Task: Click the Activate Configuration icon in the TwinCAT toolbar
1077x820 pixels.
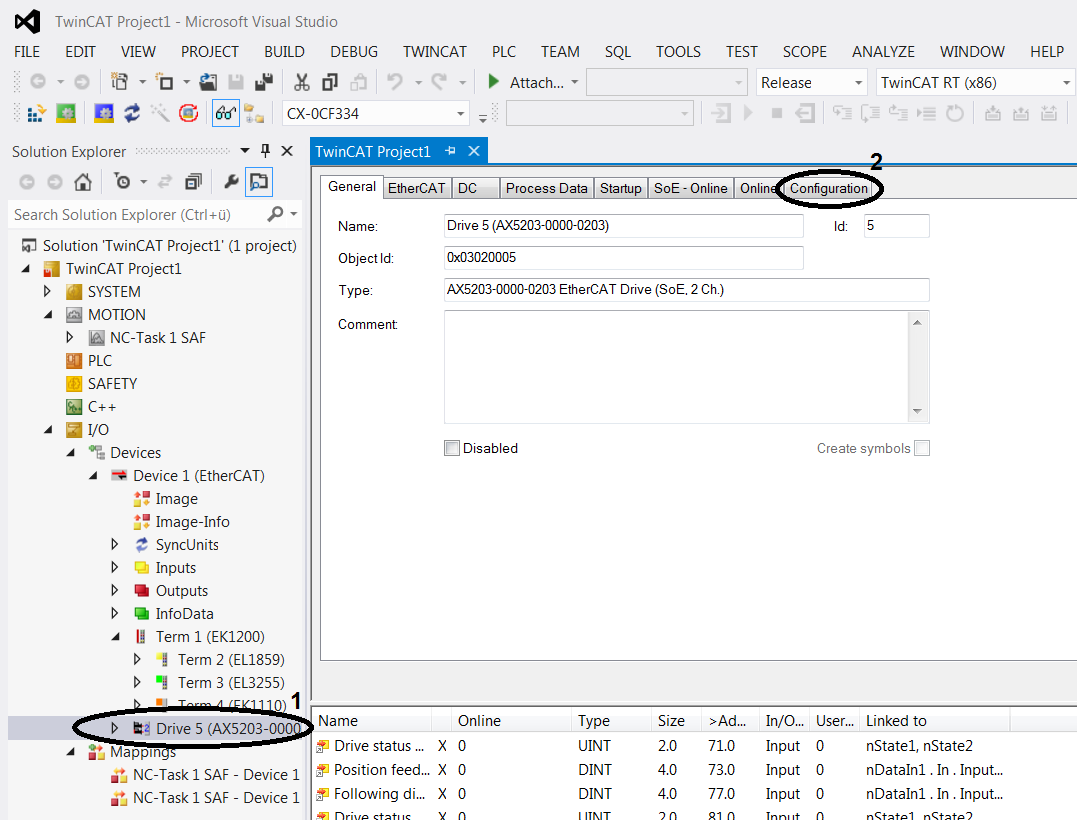Action: (36, 113)
